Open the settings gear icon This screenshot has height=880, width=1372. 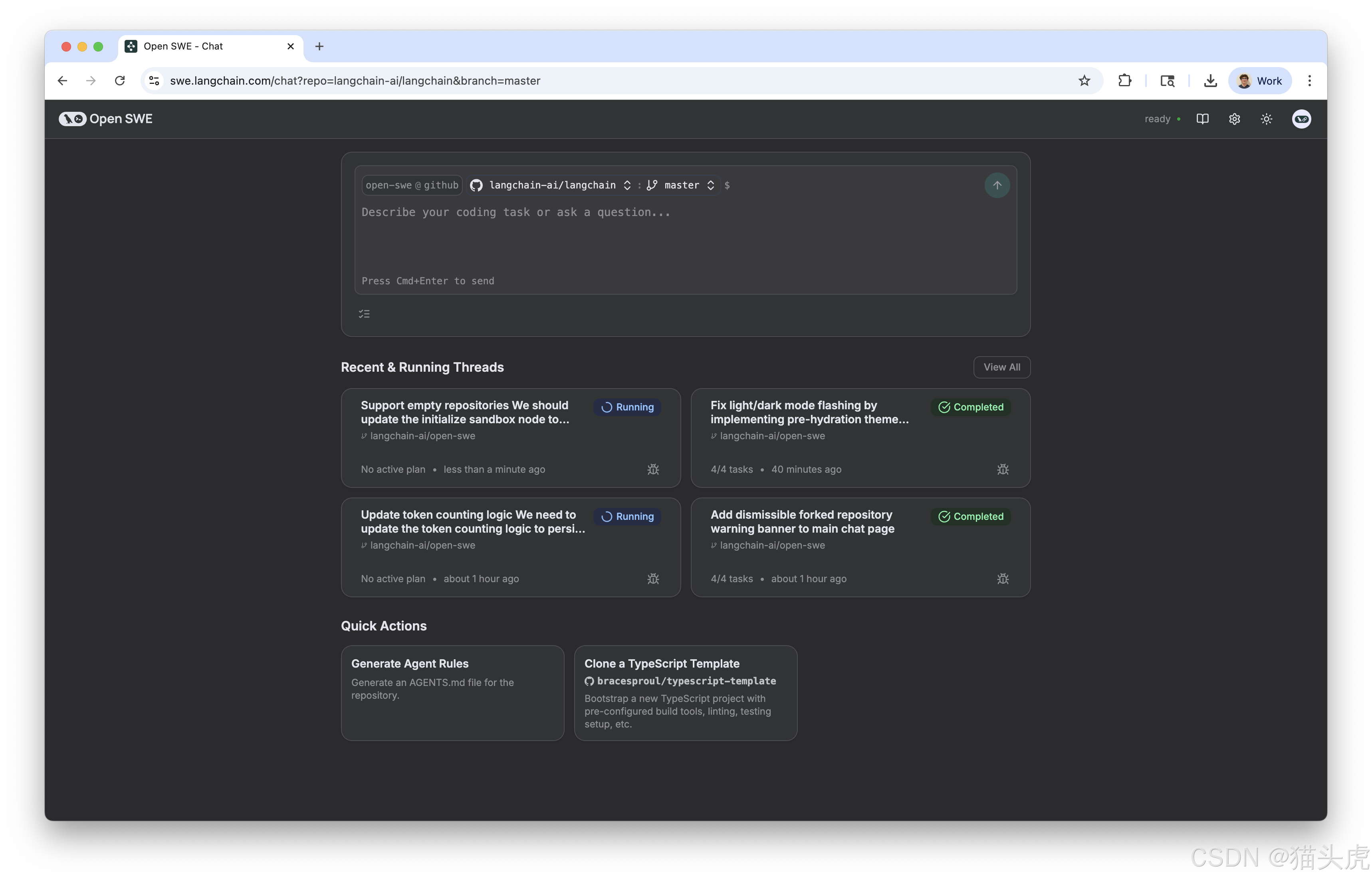tap(1234, 119)
